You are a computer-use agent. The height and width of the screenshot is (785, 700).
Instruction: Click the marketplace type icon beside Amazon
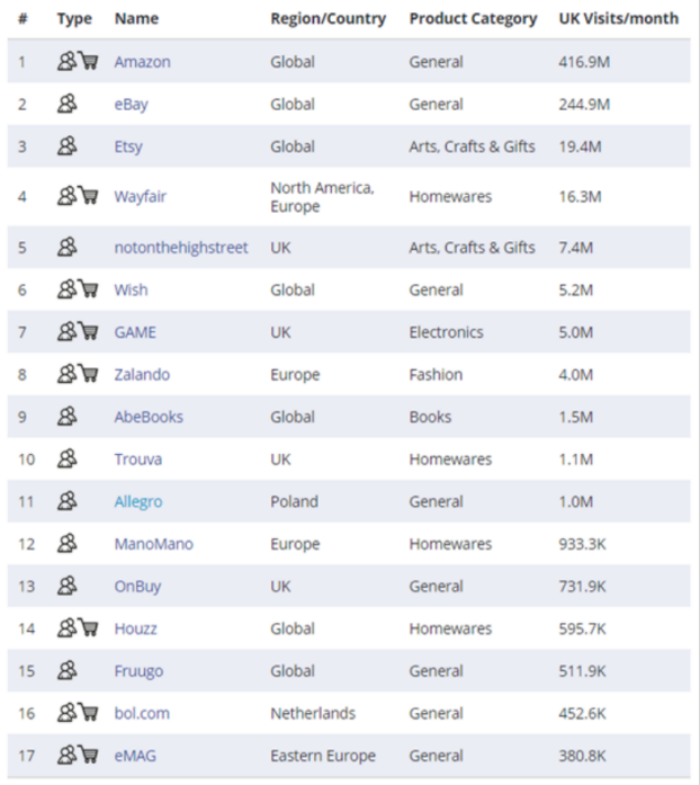78,62
